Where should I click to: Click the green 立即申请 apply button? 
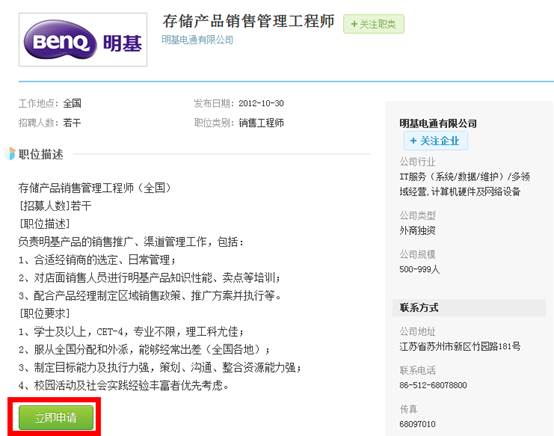(x=56, y=417)
